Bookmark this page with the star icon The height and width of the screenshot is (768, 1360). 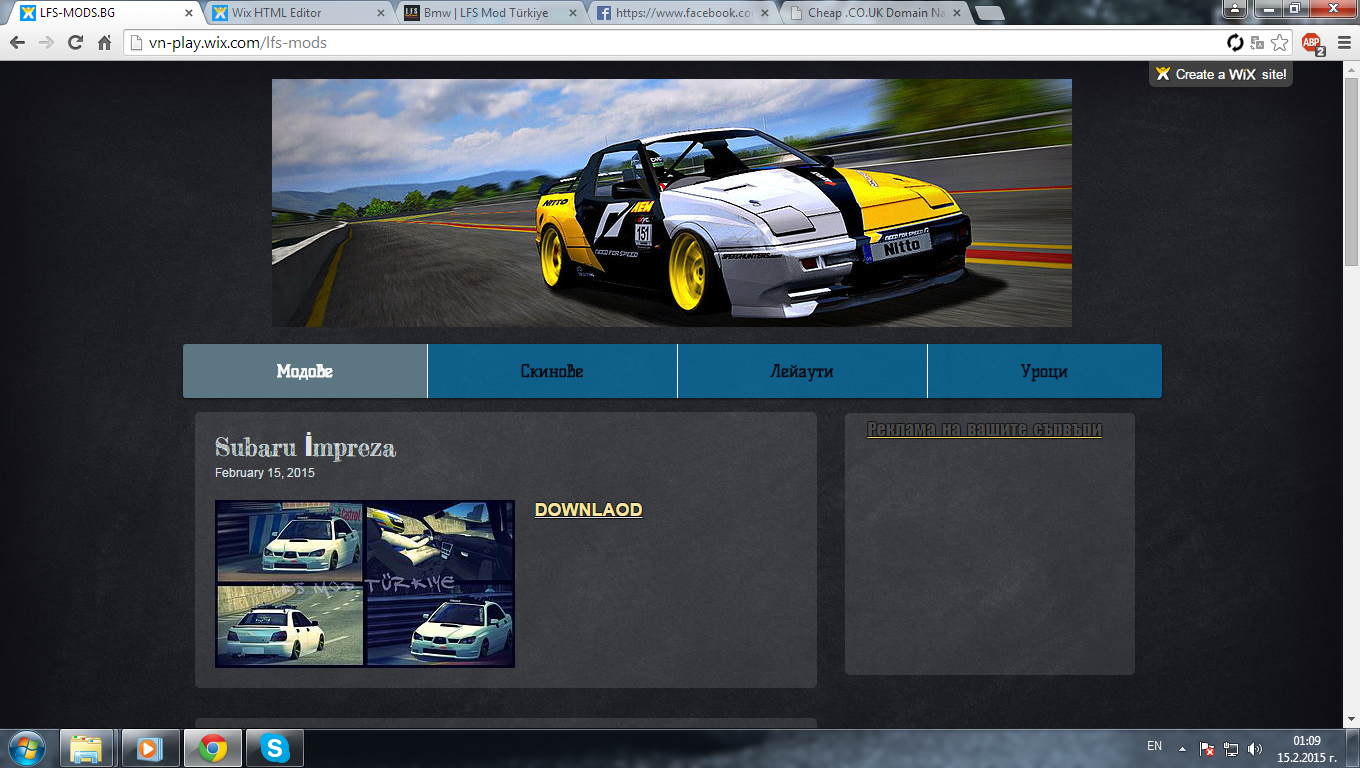point(1279,43)
